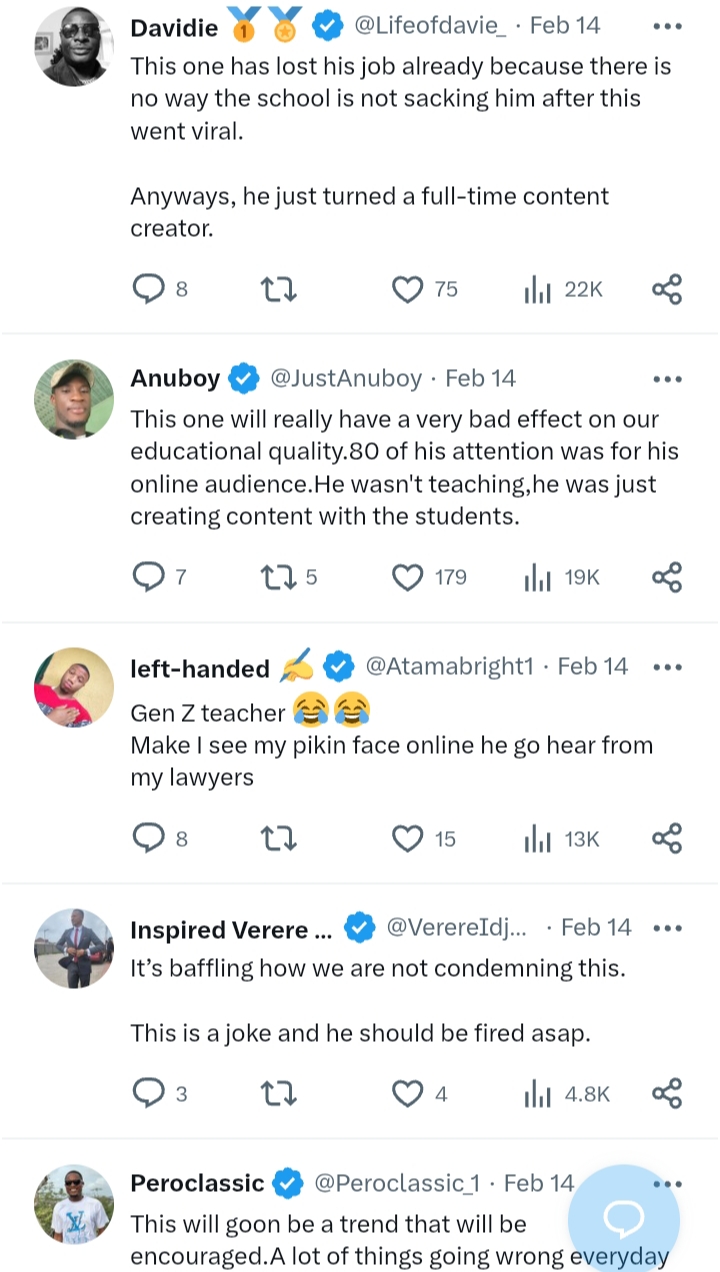Like Inspired Verere's tweet
The width and height of the screenshot is (720, 1272).
point(408,1094)
